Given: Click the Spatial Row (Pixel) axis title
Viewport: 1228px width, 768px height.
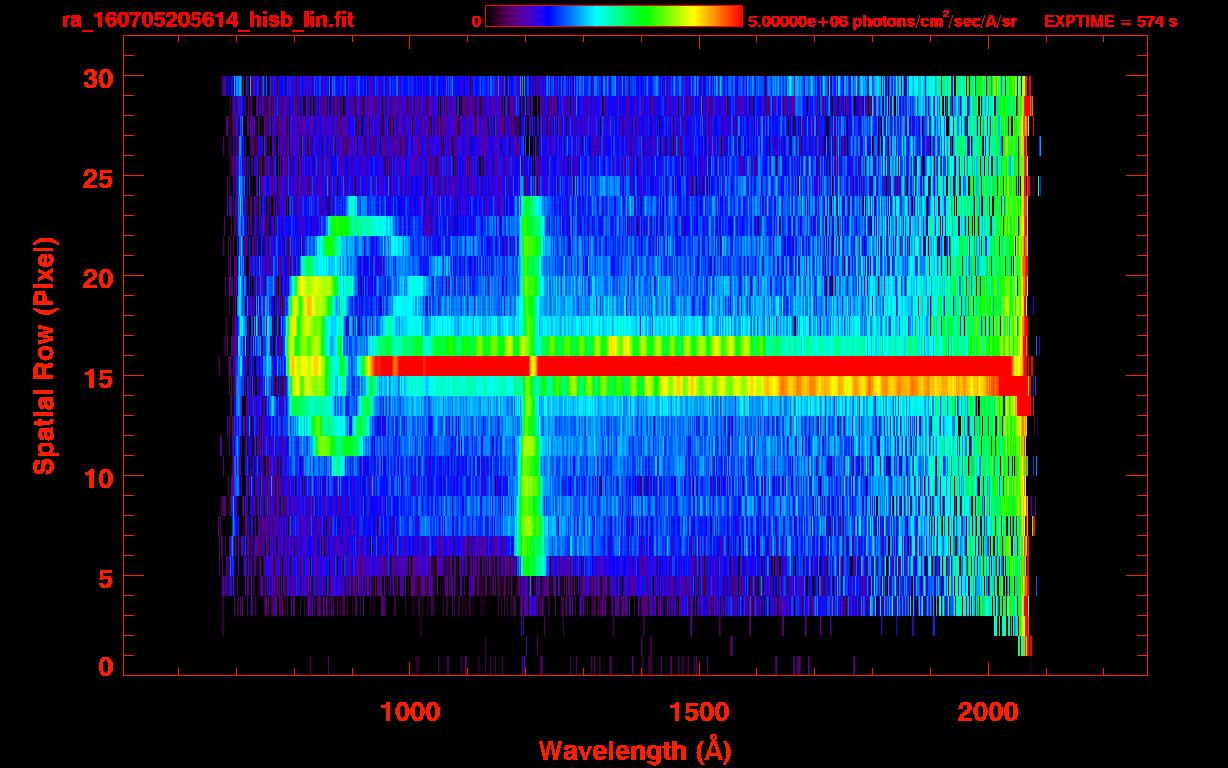Looking at the screenshot, I should pos(45,355).
